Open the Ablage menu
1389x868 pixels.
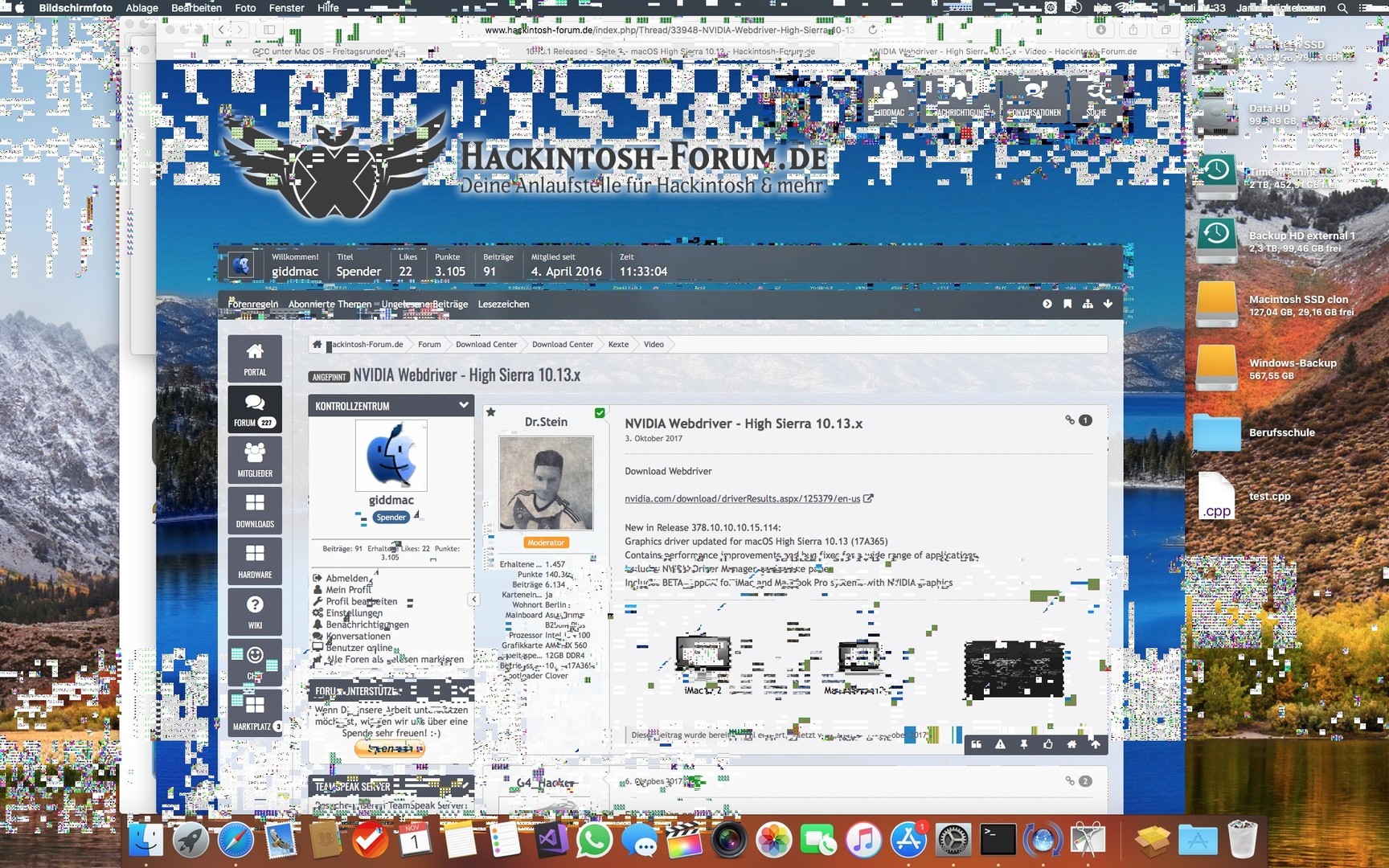tap(142, 8)
